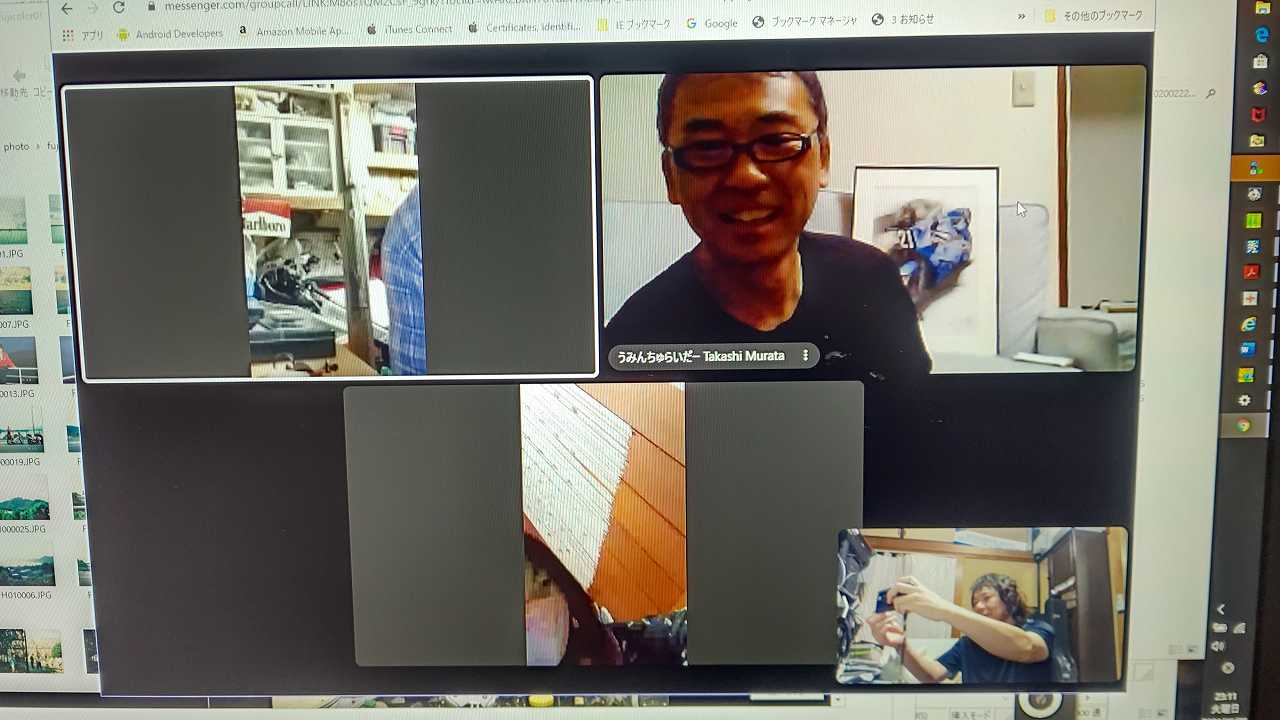Show hidden bookmarks with overflow chevron
The width and height of the screenshot is (1280, 720).
pyautogui.click(x=1021, y=17)
